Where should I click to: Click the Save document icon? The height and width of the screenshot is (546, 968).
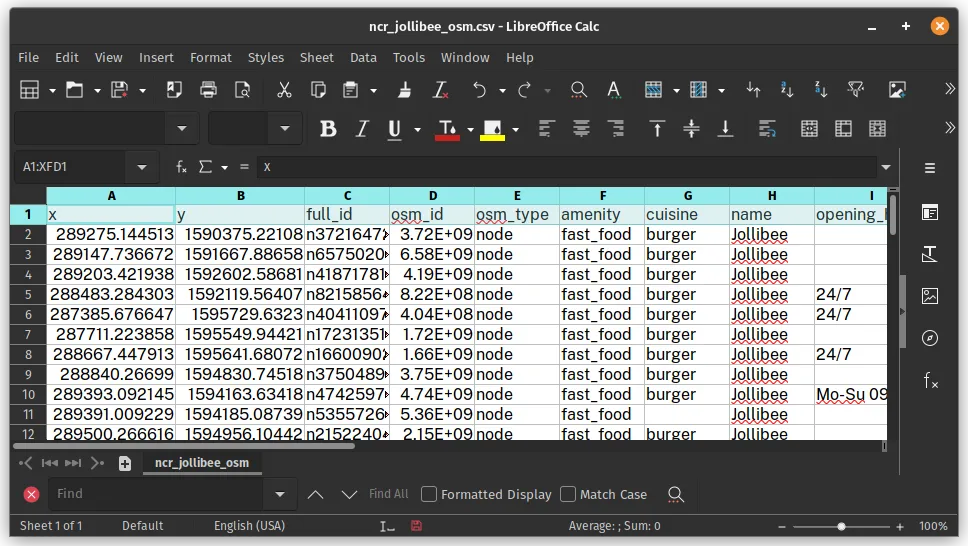point(119,90)
